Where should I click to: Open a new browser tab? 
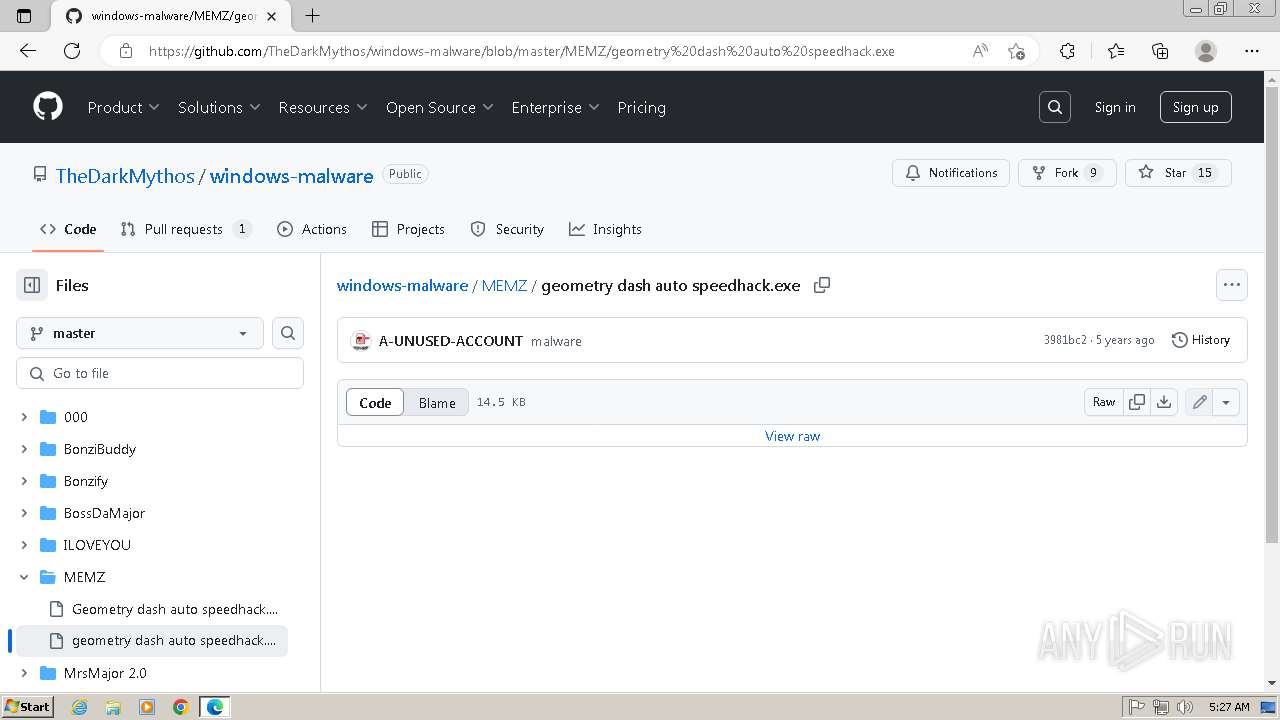312,16
